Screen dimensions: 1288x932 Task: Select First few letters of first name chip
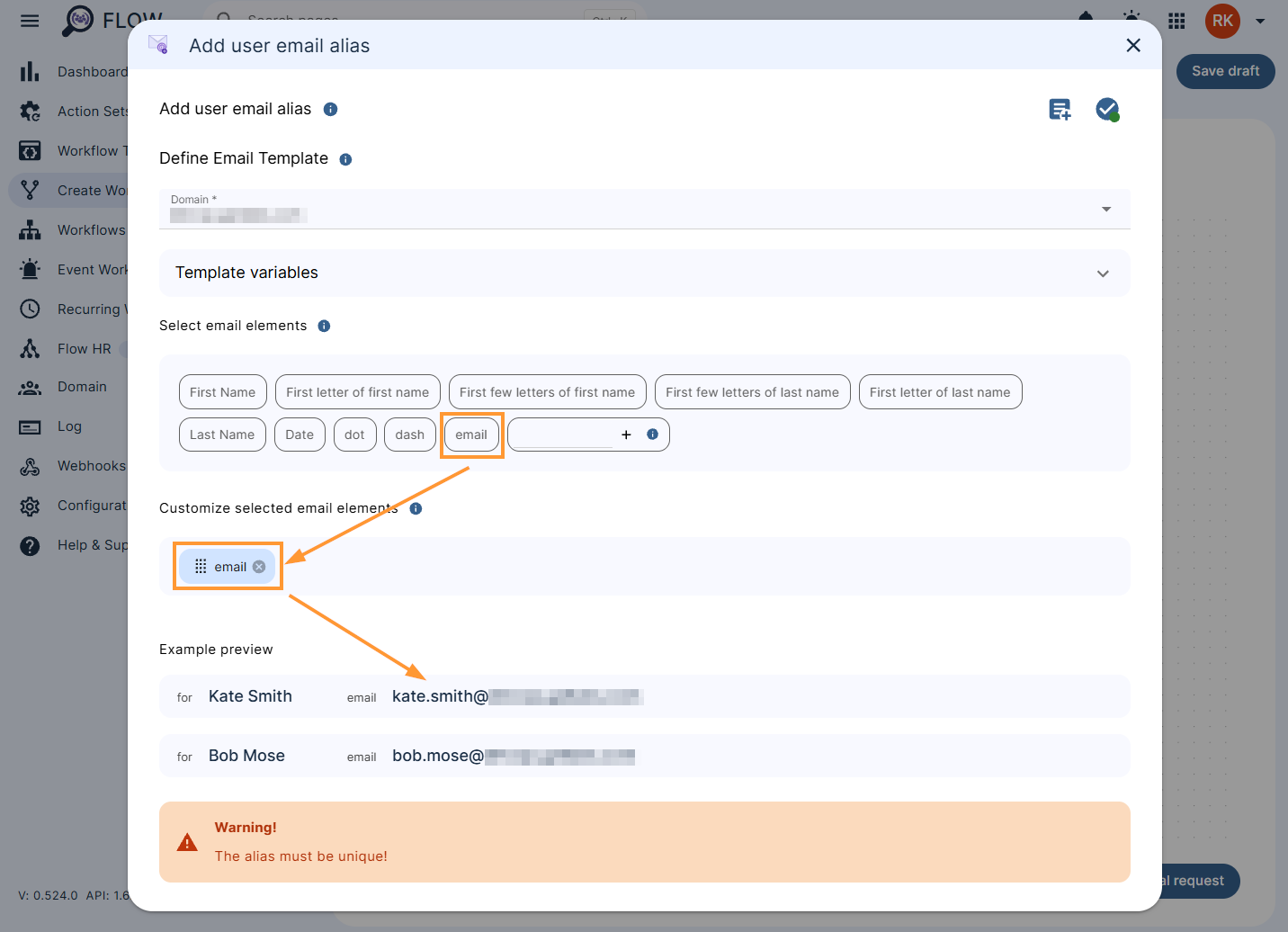tap(548, 392)
